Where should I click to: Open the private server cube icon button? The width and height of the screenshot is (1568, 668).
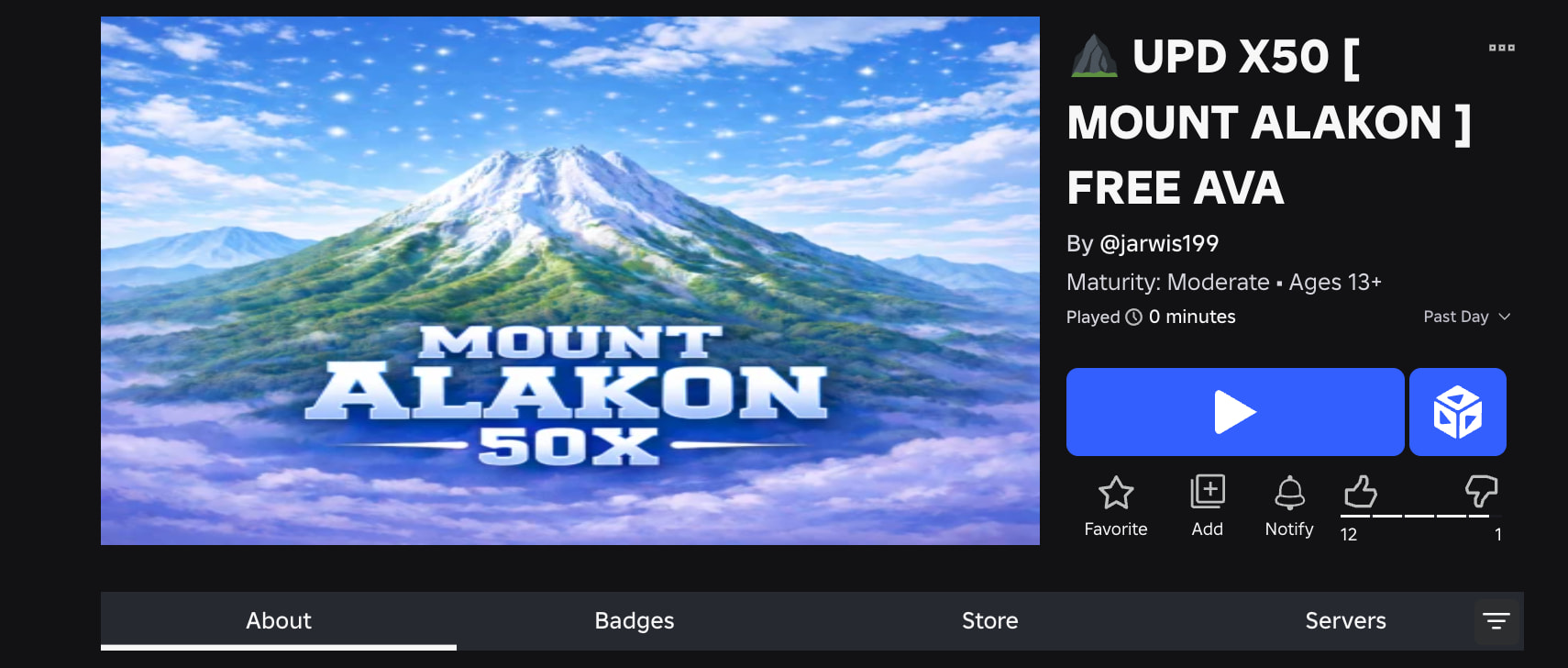click(x=1457, y=412)
